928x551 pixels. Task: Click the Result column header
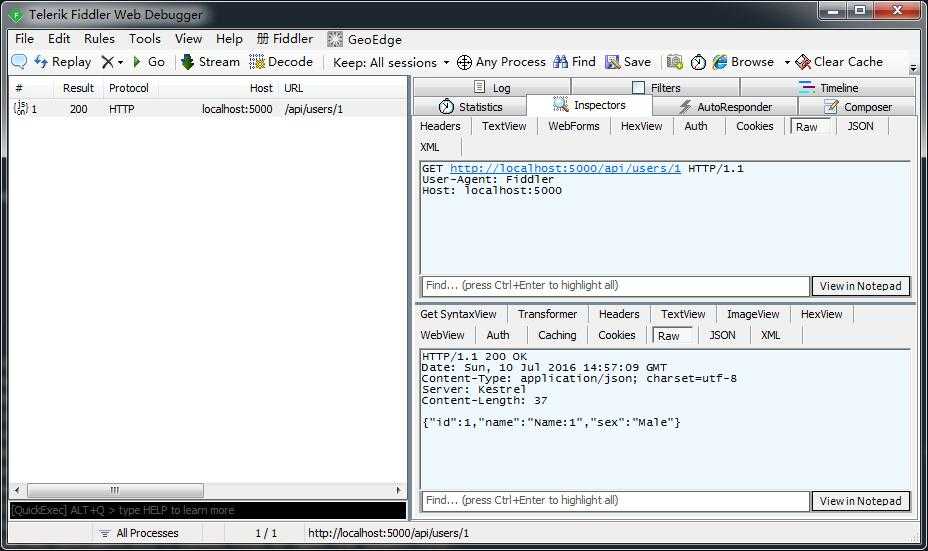(78, 88)
